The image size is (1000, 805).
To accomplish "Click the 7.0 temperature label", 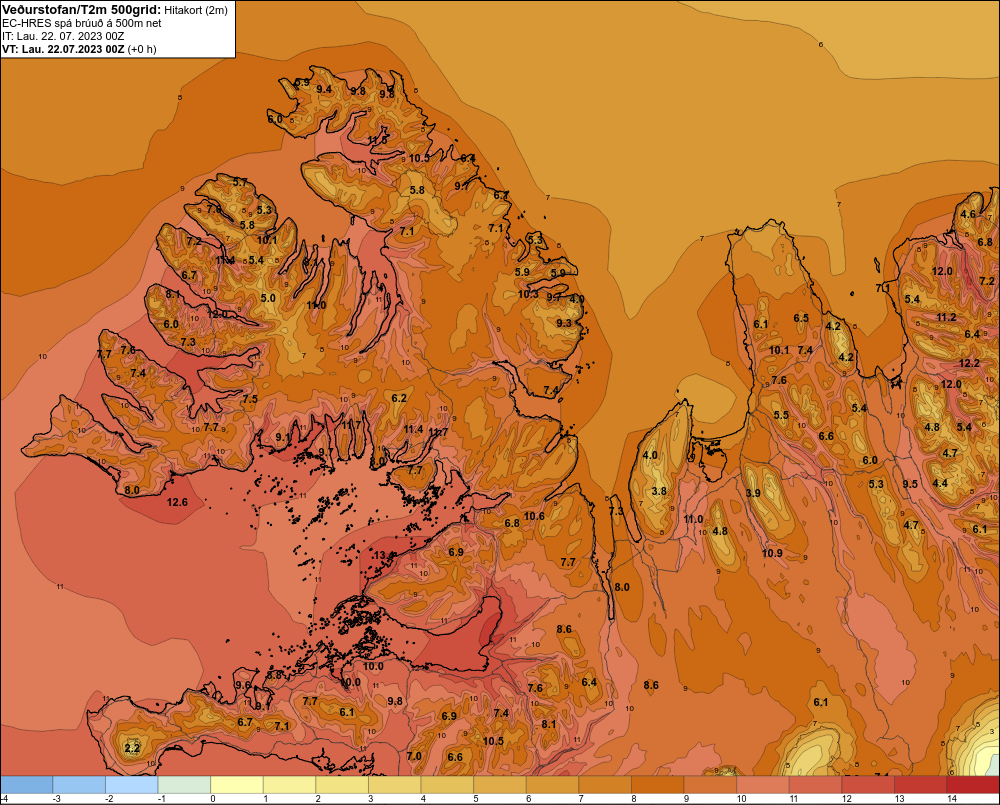I will [x=414, y=756].
